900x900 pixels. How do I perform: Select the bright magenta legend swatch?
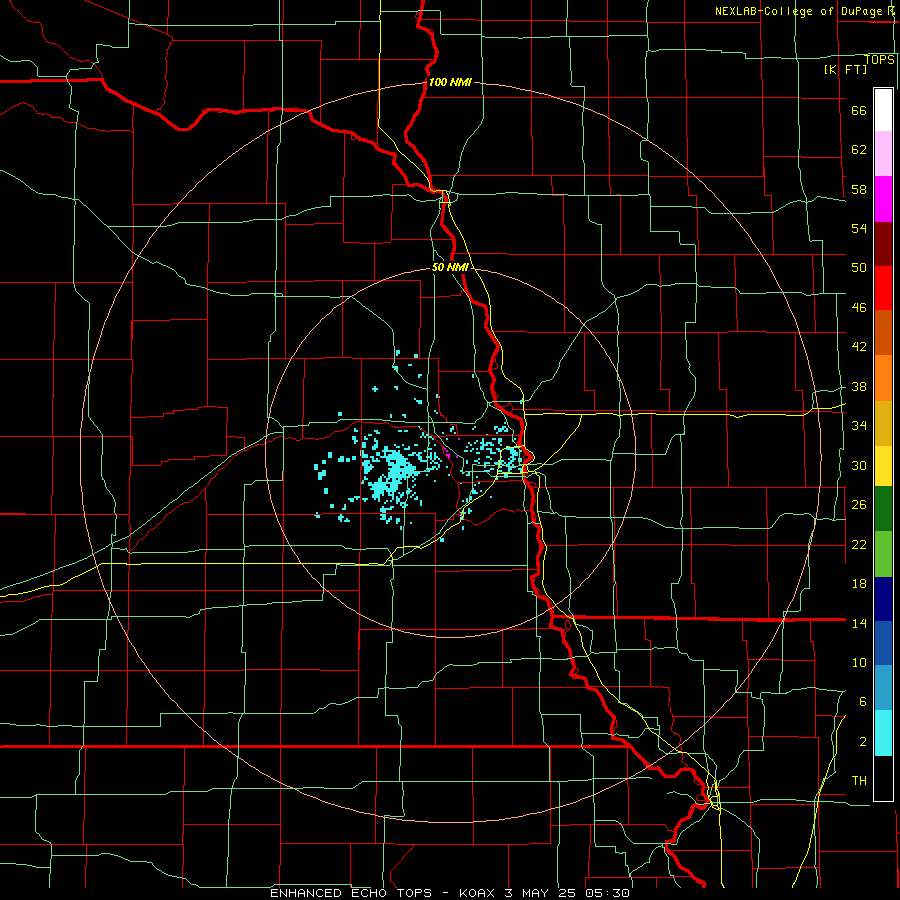pos(883,199)
